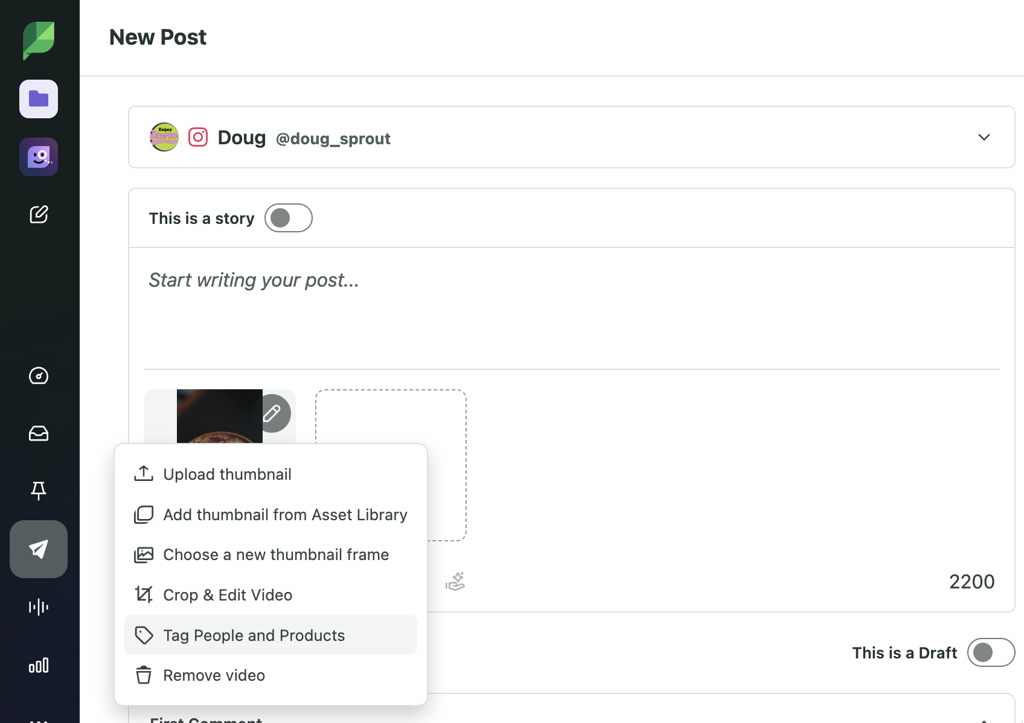Open the dashboard gauge sidebar icon
1024x723 pixels.
39,376
